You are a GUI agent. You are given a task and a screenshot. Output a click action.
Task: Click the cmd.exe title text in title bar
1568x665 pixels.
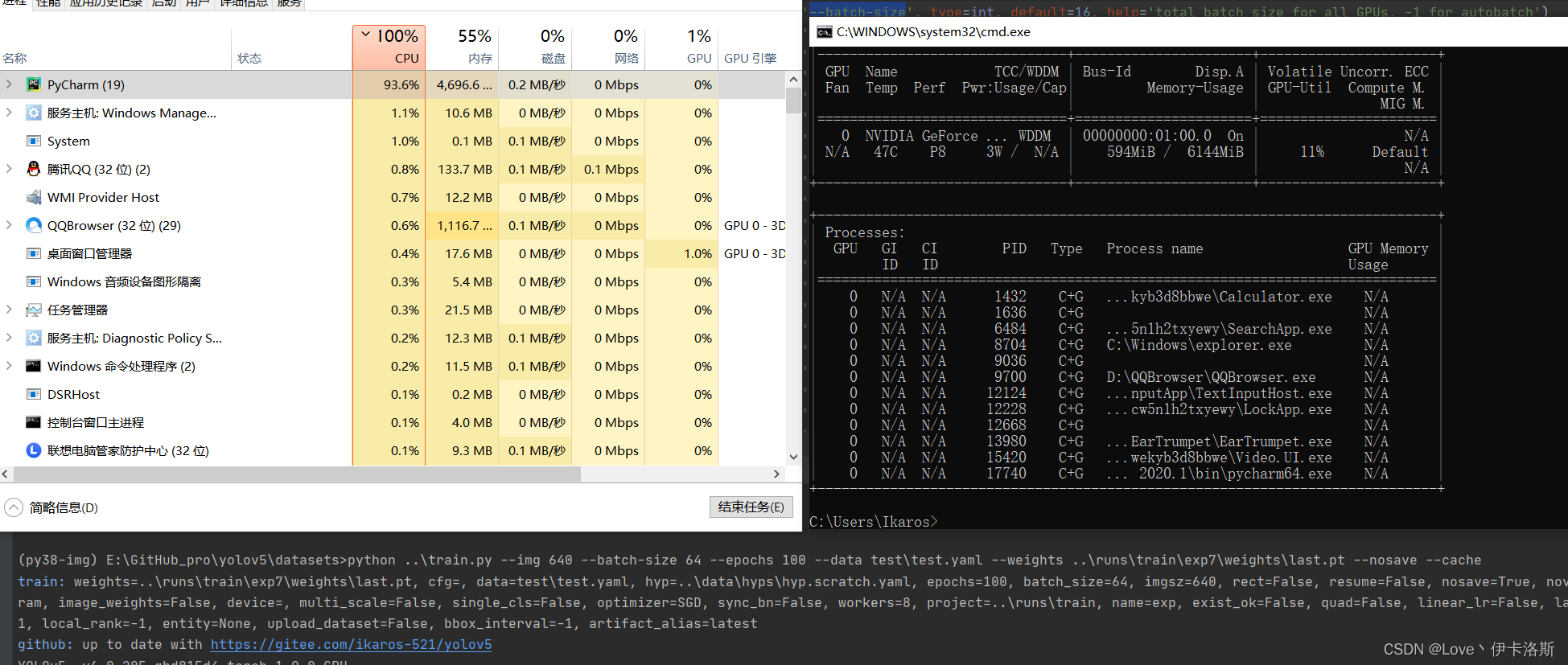tap(933, 32)
